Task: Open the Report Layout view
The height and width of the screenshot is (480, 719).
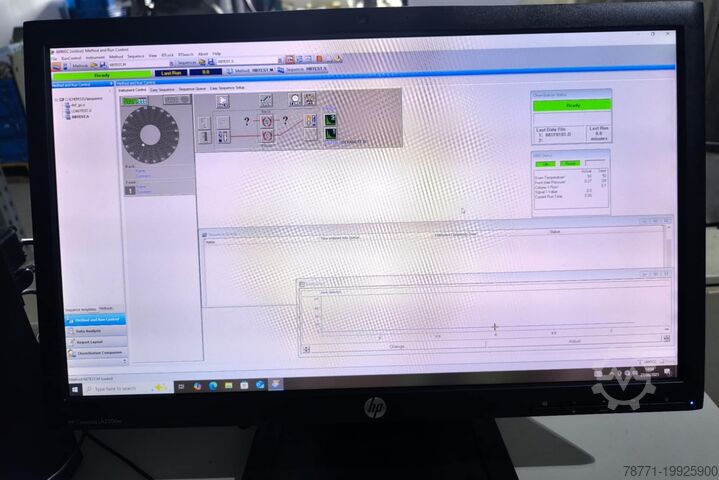Action: point(90,341)
